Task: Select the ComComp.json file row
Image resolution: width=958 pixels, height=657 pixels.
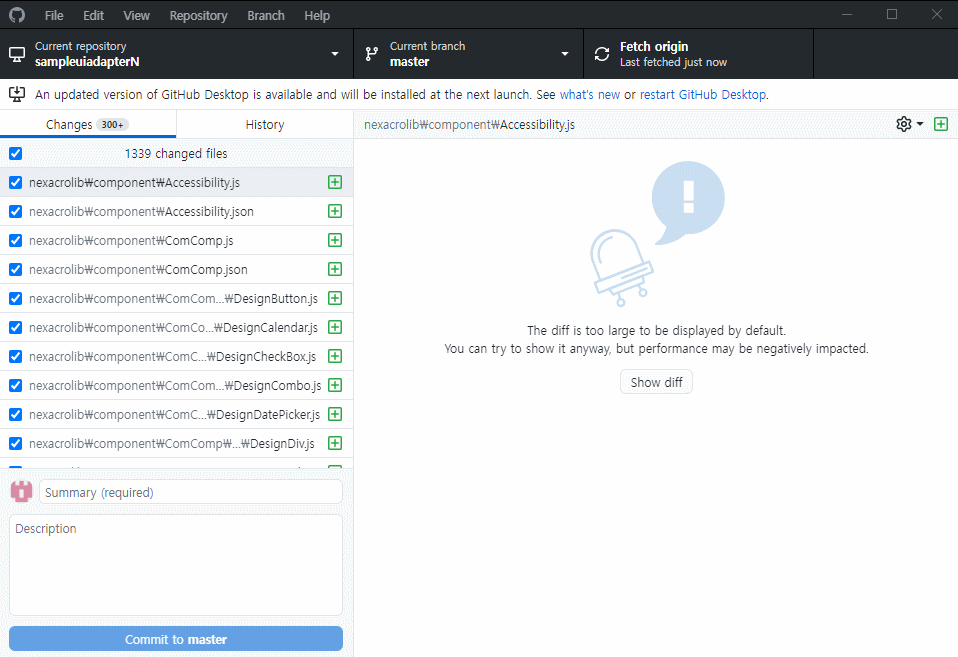Action: click(177, 270)
